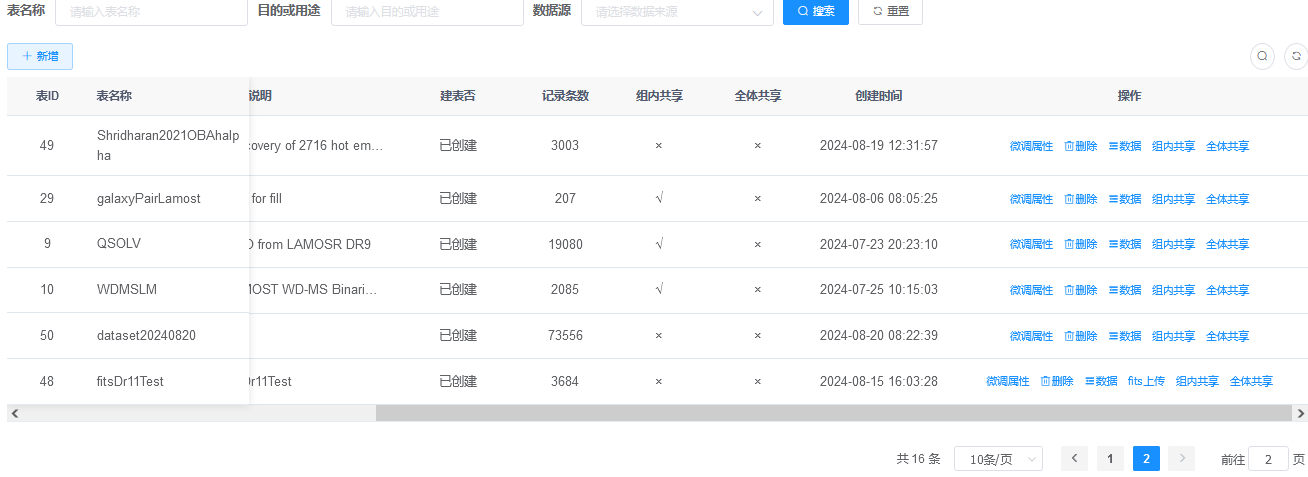This screenshot has width=1308, height=477.
Task: Go to previous page with left chevron
Action: click(x=1074, y=459)
